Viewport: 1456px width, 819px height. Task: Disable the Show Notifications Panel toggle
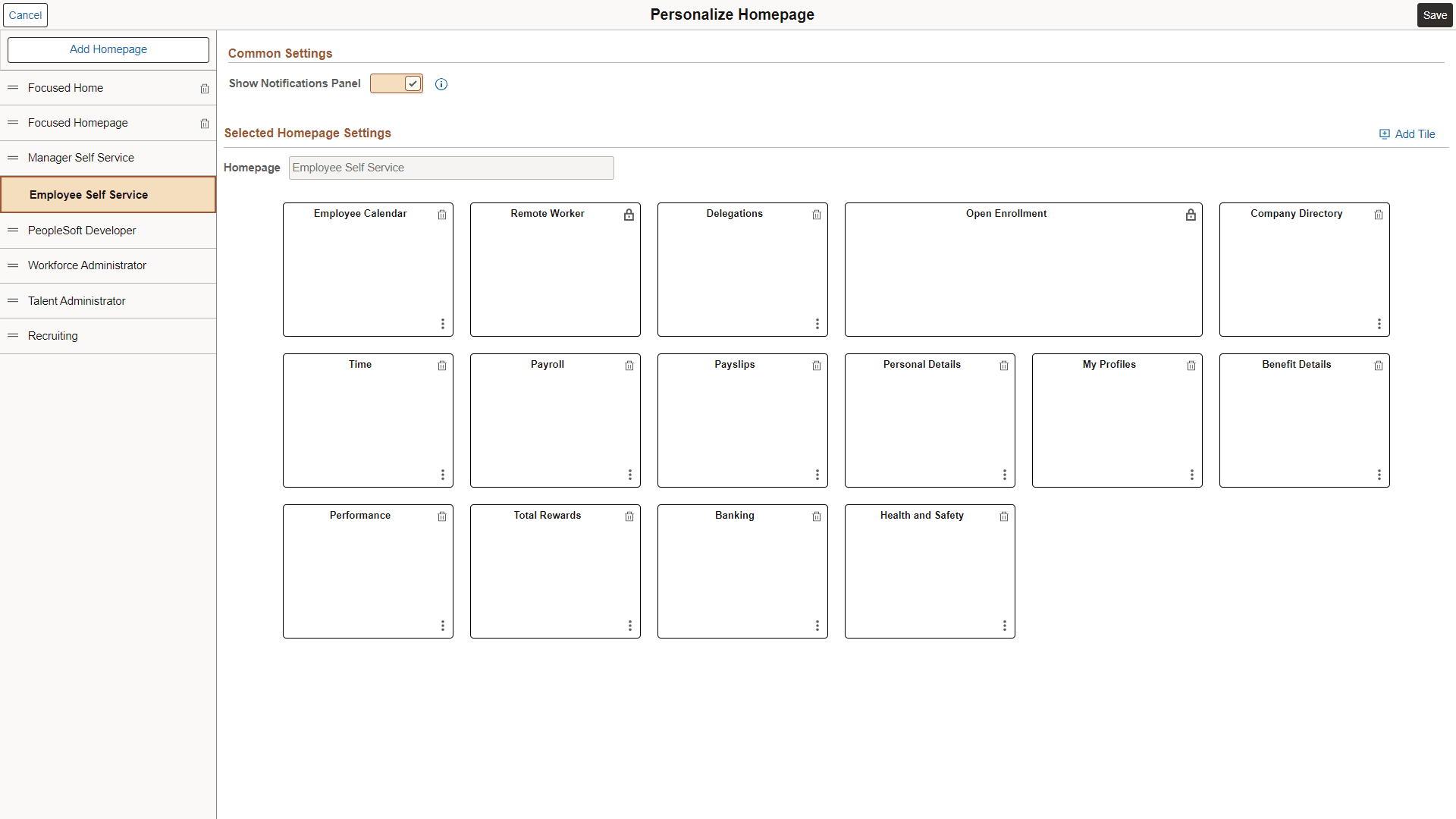coord(396,83)
